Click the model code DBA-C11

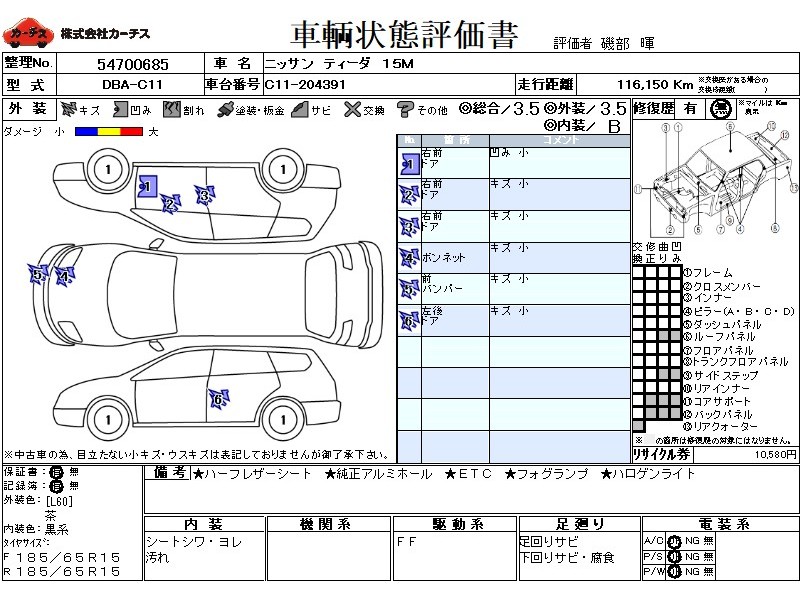pyautogui.click(x=132, y=85)
